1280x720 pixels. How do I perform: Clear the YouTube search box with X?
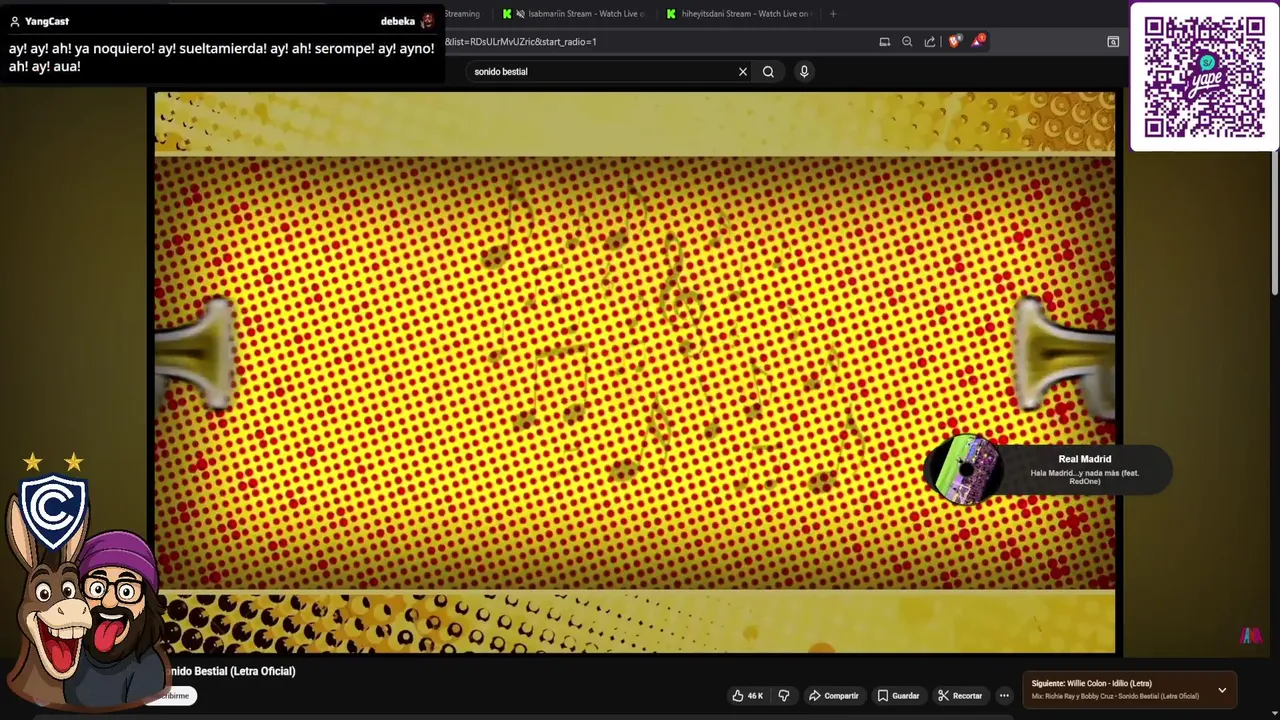tap(743, 72)
